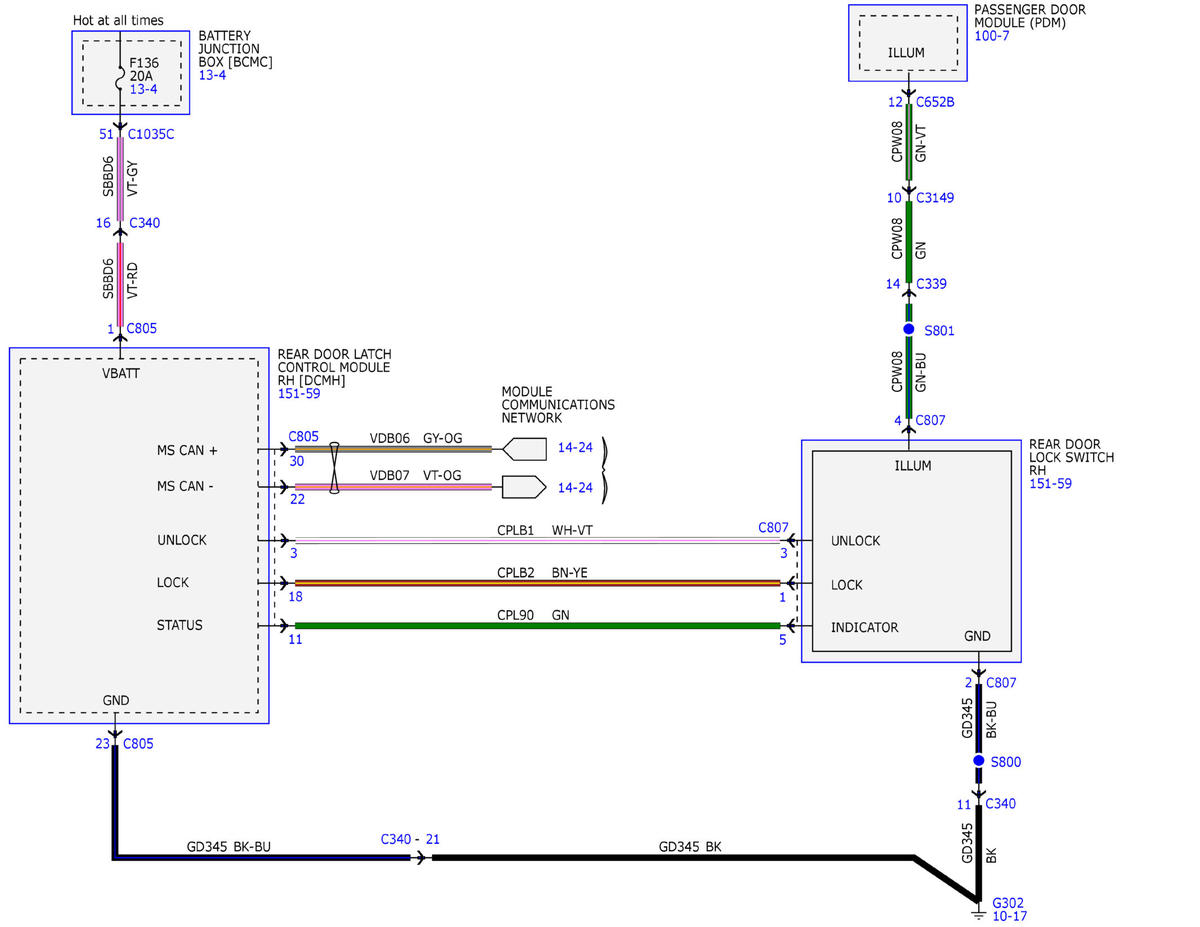Click the INDICATOR pin label

[x=865, y=628]
